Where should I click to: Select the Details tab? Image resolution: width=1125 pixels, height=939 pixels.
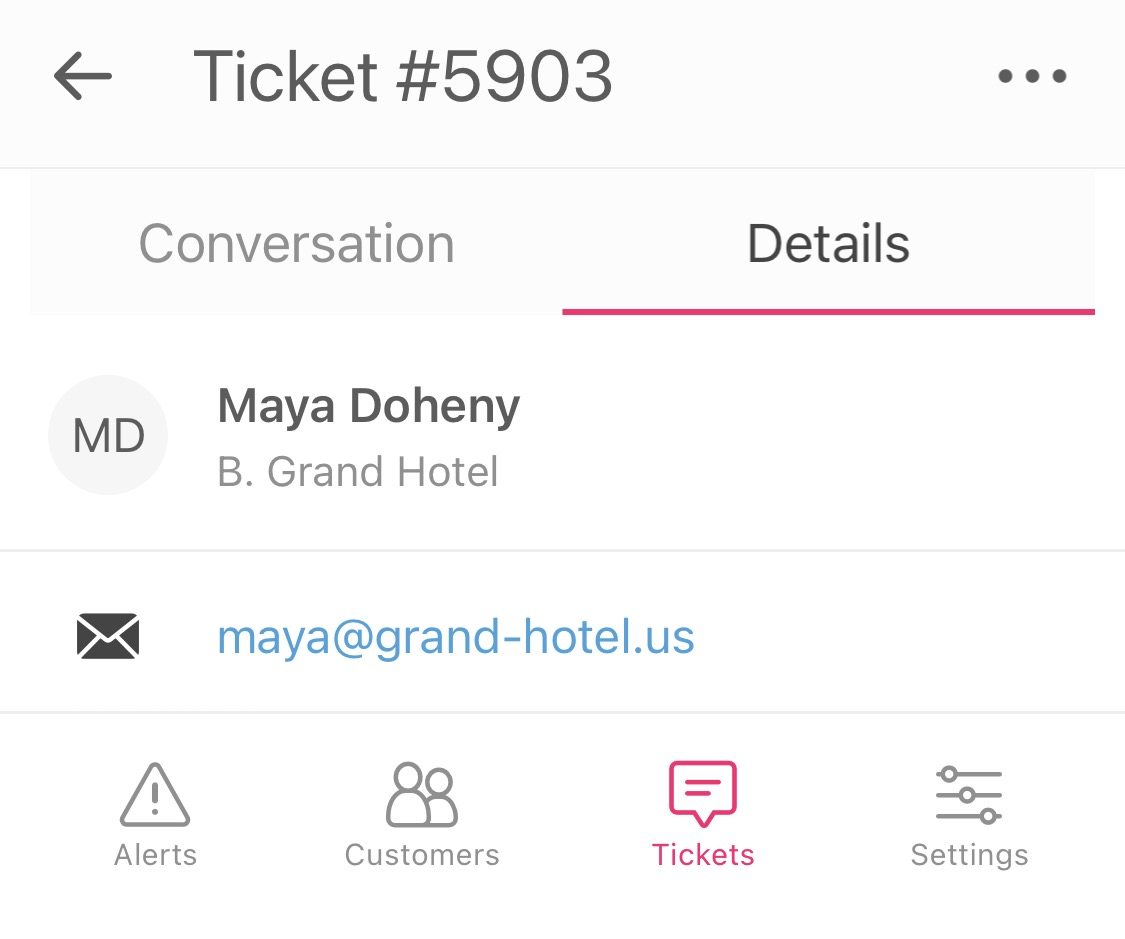pyautogui.click(x=829, y=243)
